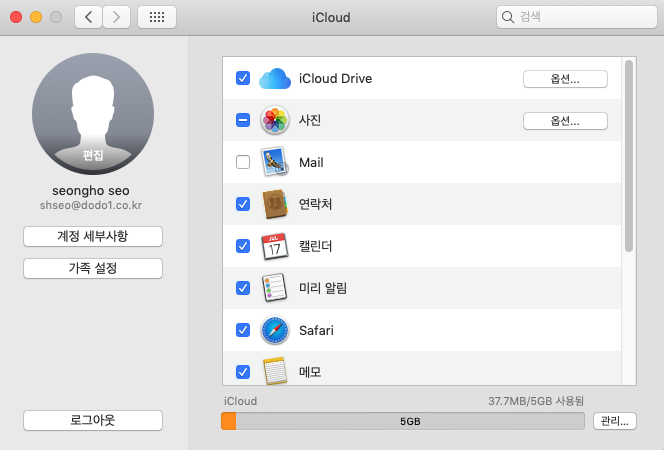Click the Safari compass icon
This screenshot has height=450, width=664.
click(x=275, y=330)
